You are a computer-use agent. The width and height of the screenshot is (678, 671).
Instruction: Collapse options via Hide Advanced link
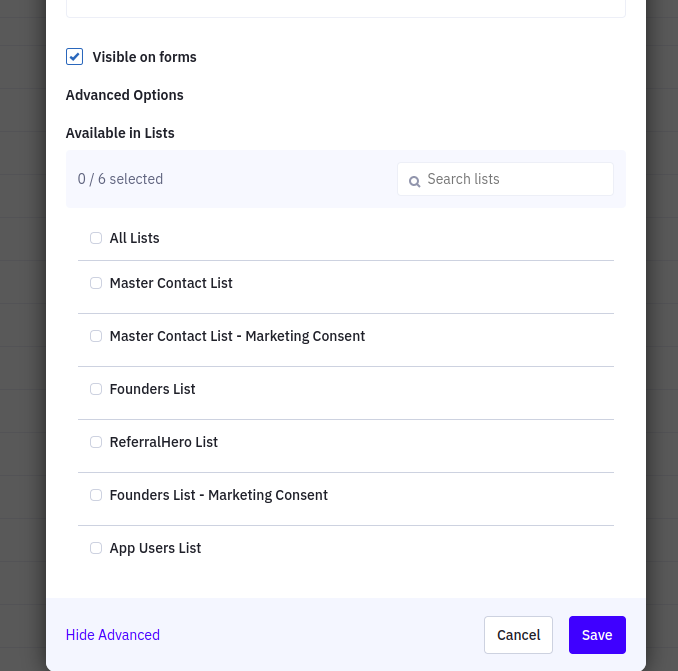pyautogui.click(x=113, y=635)
